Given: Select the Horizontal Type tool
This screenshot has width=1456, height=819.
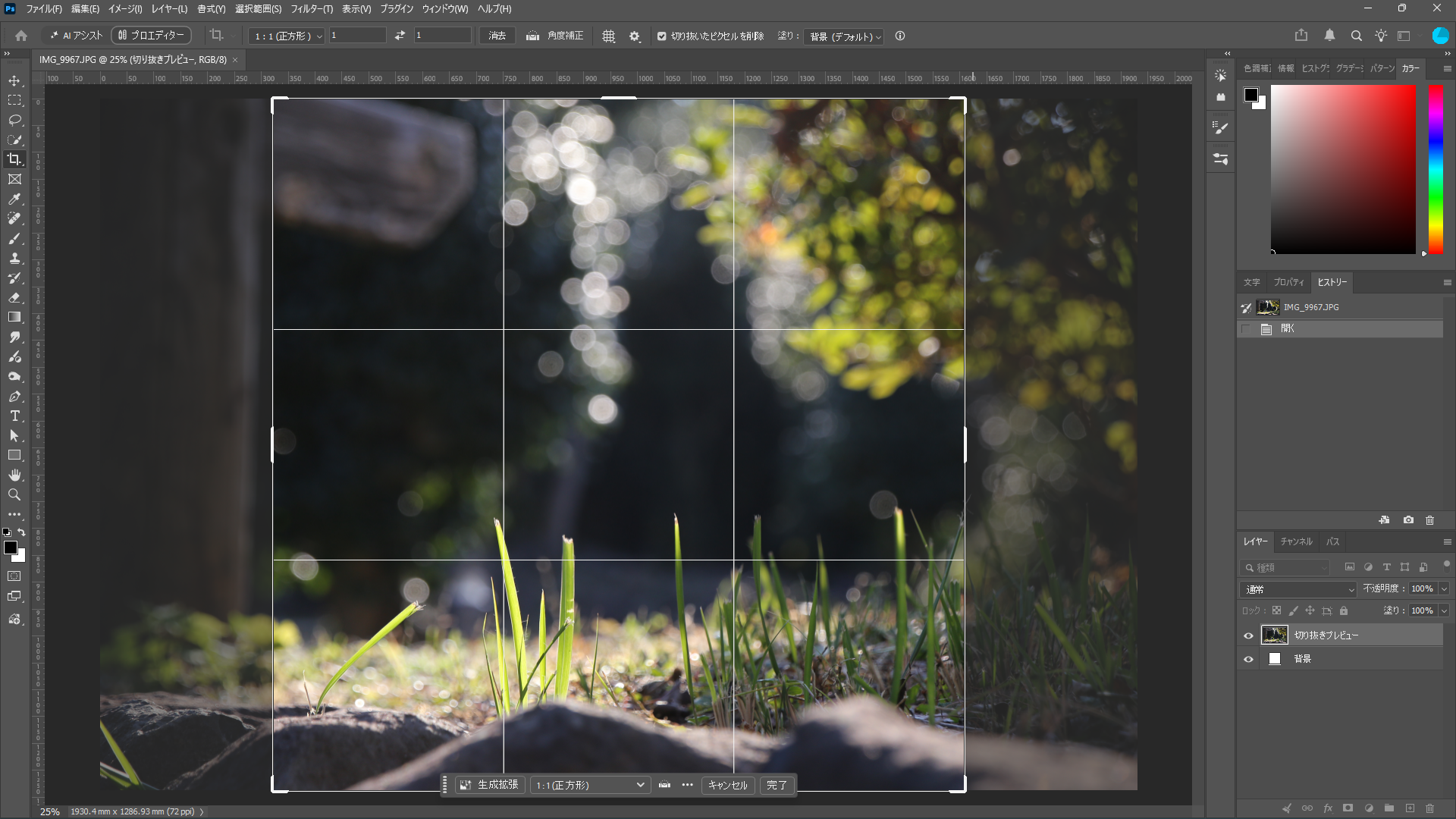Looking at the screenshot, I should click(14, 416).
